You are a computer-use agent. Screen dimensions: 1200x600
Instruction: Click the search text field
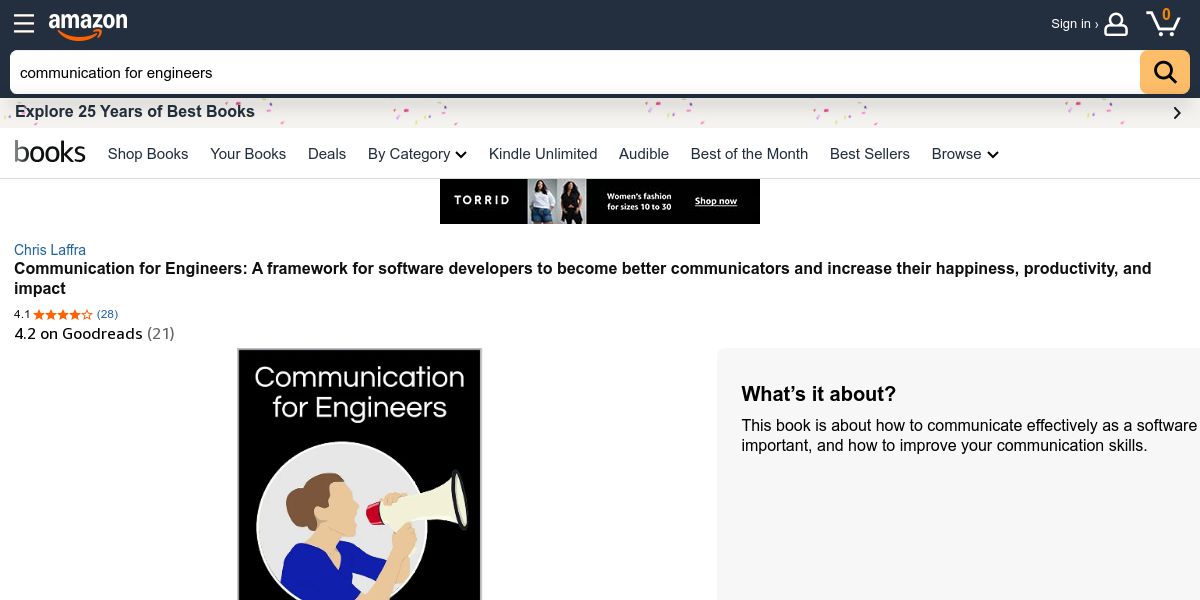pyautogui.click(x=575, y=72)
